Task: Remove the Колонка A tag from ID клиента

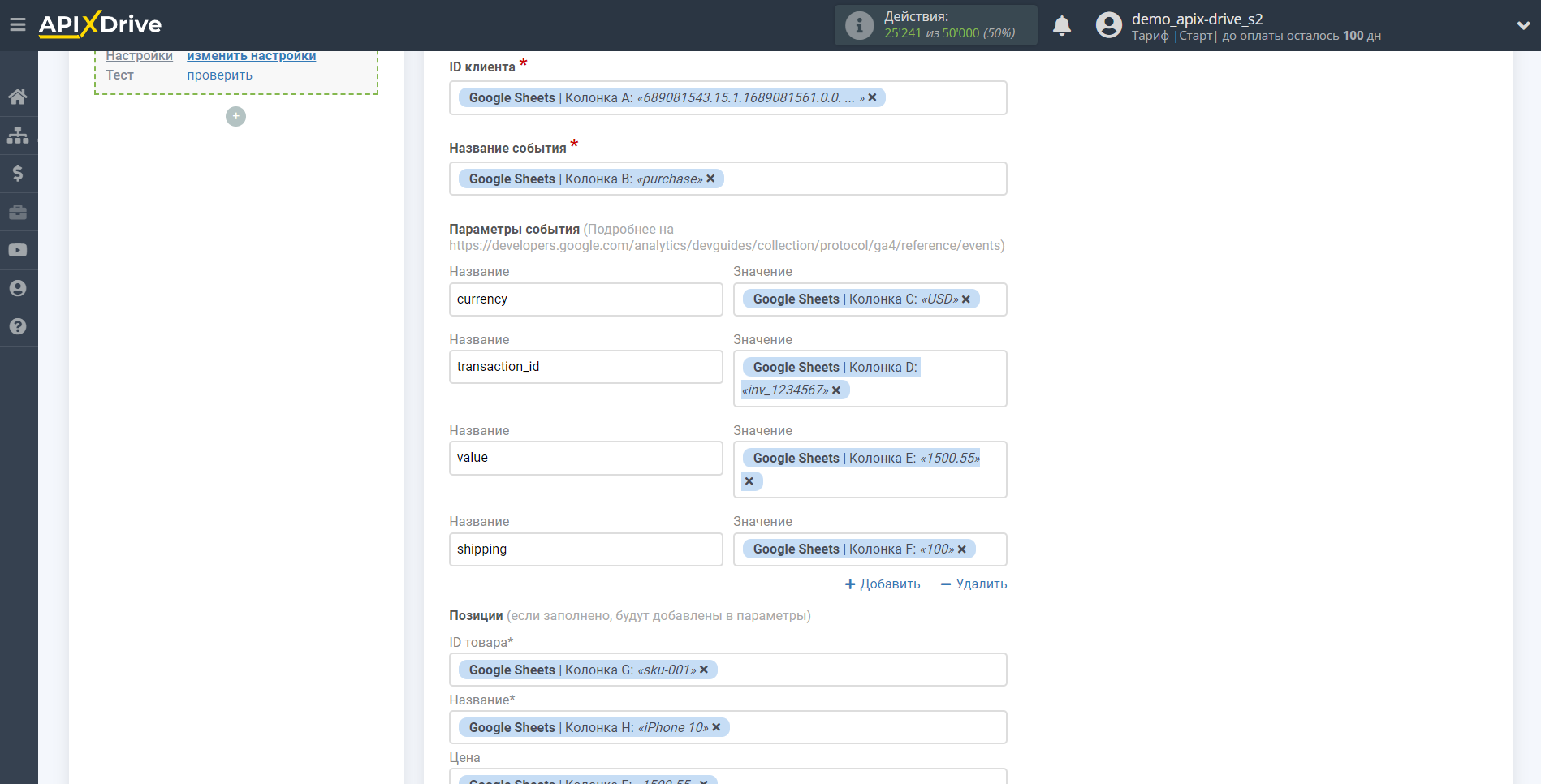Action: point(872,97)
